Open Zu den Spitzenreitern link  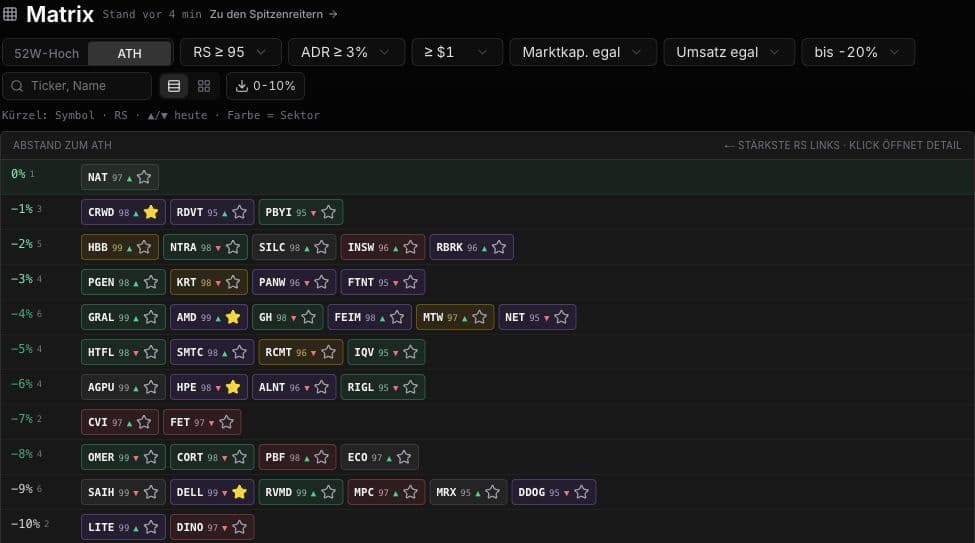pyautogui.click(x=266, y=14)
